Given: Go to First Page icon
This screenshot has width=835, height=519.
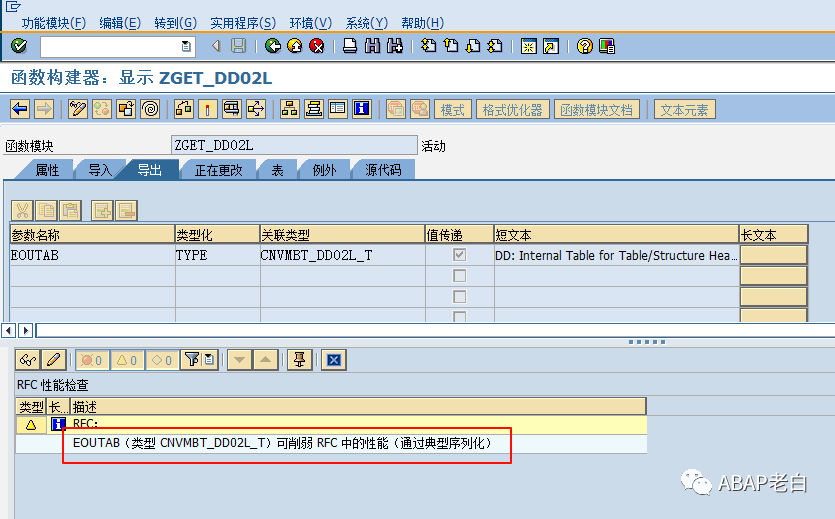Looking at the screenshot, I should (x=429, y=46).
